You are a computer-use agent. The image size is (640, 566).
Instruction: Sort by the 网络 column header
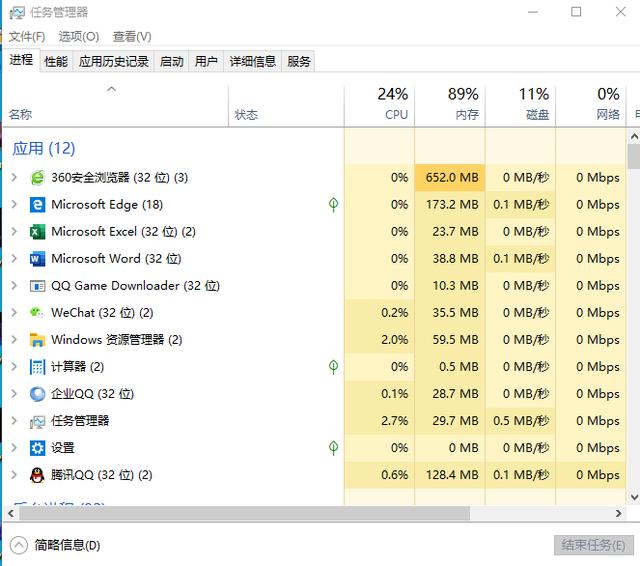[591, 105]
